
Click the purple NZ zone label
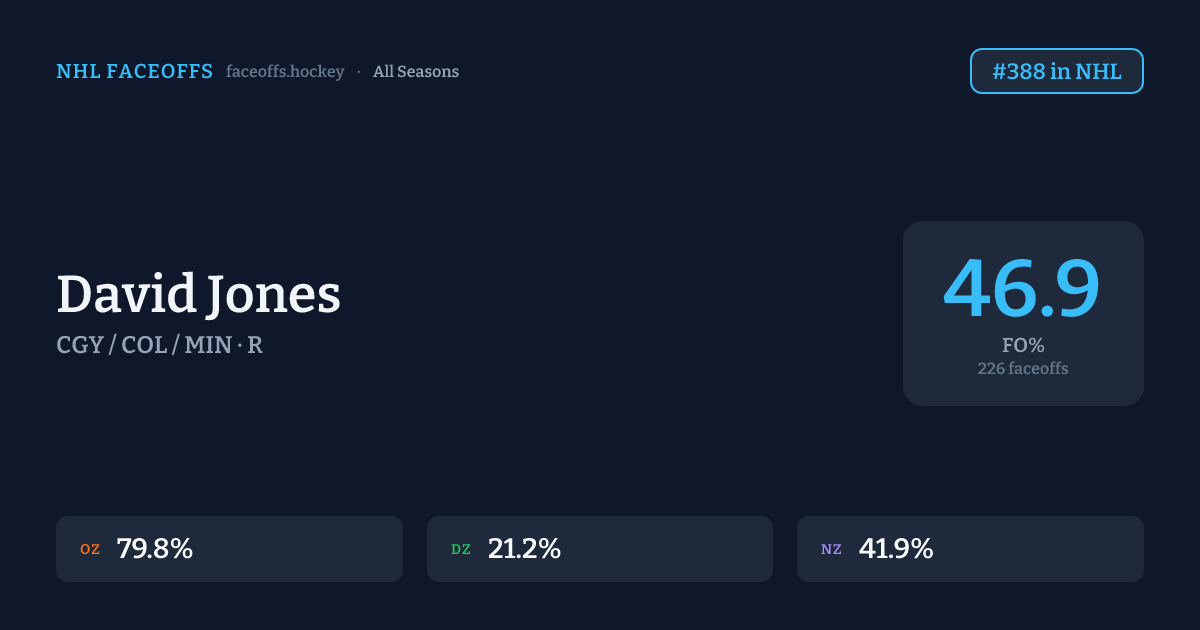click(831, 549)
